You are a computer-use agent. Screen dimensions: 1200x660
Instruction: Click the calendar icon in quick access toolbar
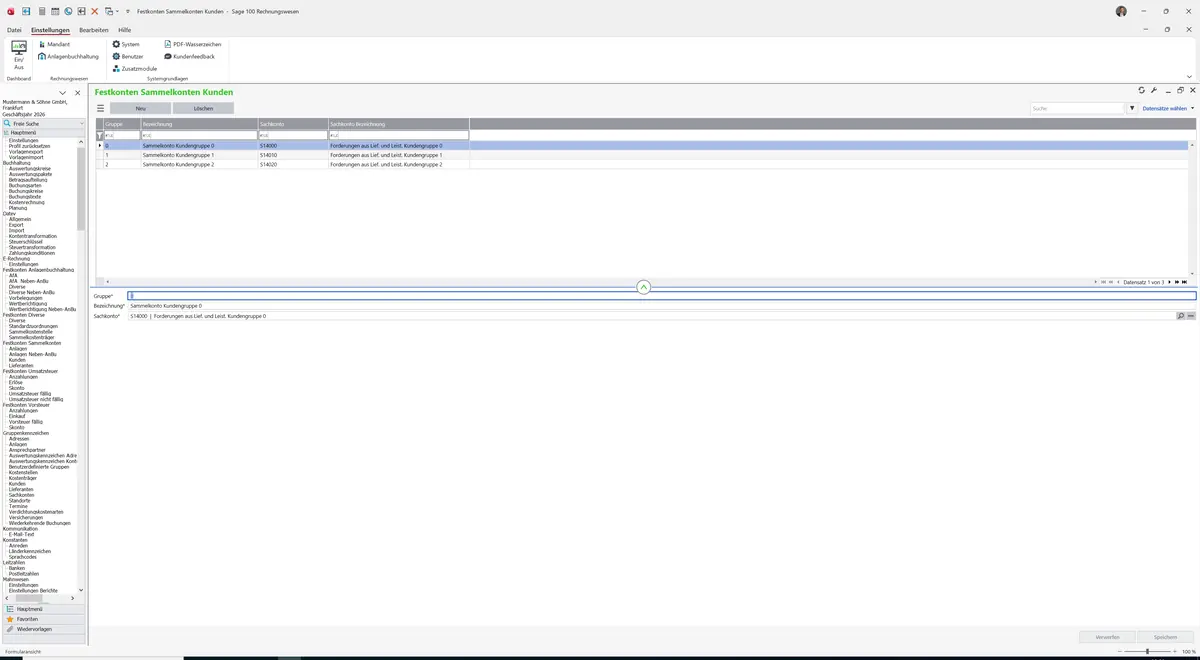pyautogui.click(x=55, y=11)
